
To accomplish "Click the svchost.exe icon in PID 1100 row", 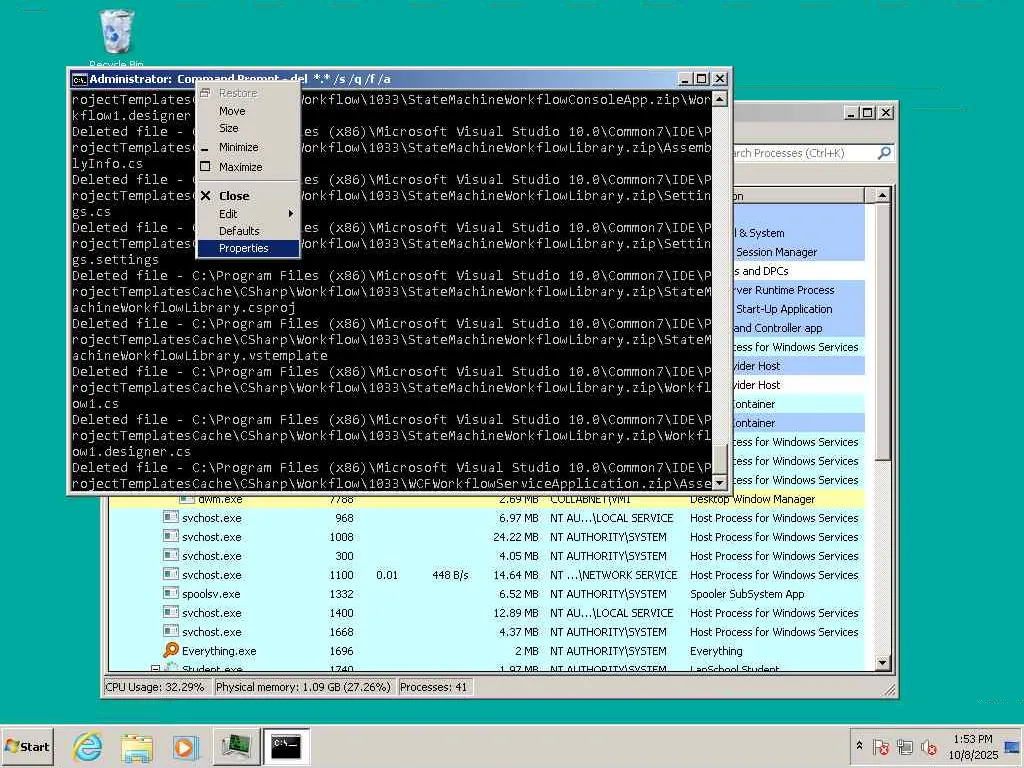I will point(170,574).
